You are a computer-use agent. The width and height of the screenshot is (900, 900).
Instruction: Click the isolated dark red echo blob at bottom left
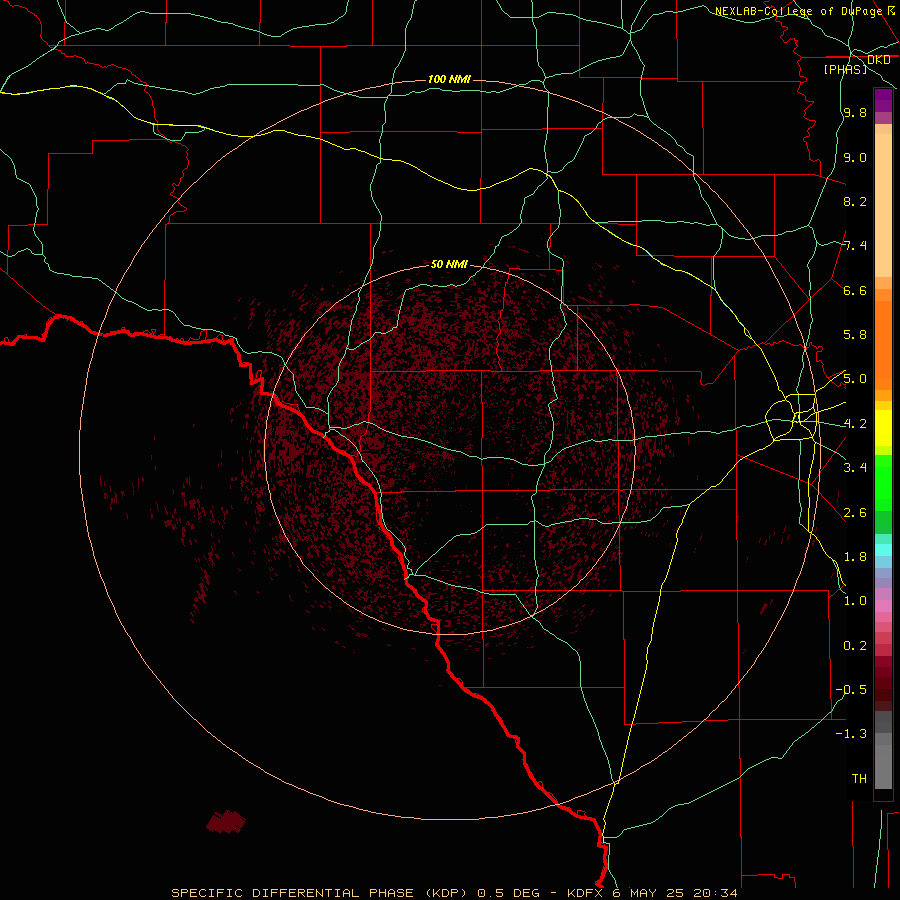point(226,821)
